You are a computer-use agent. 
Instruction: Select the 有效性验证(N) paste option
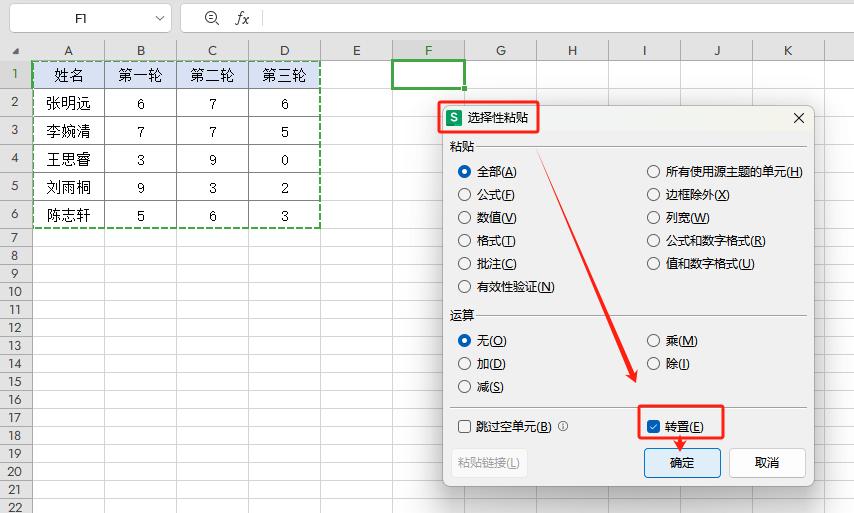[x=507, y=286]
